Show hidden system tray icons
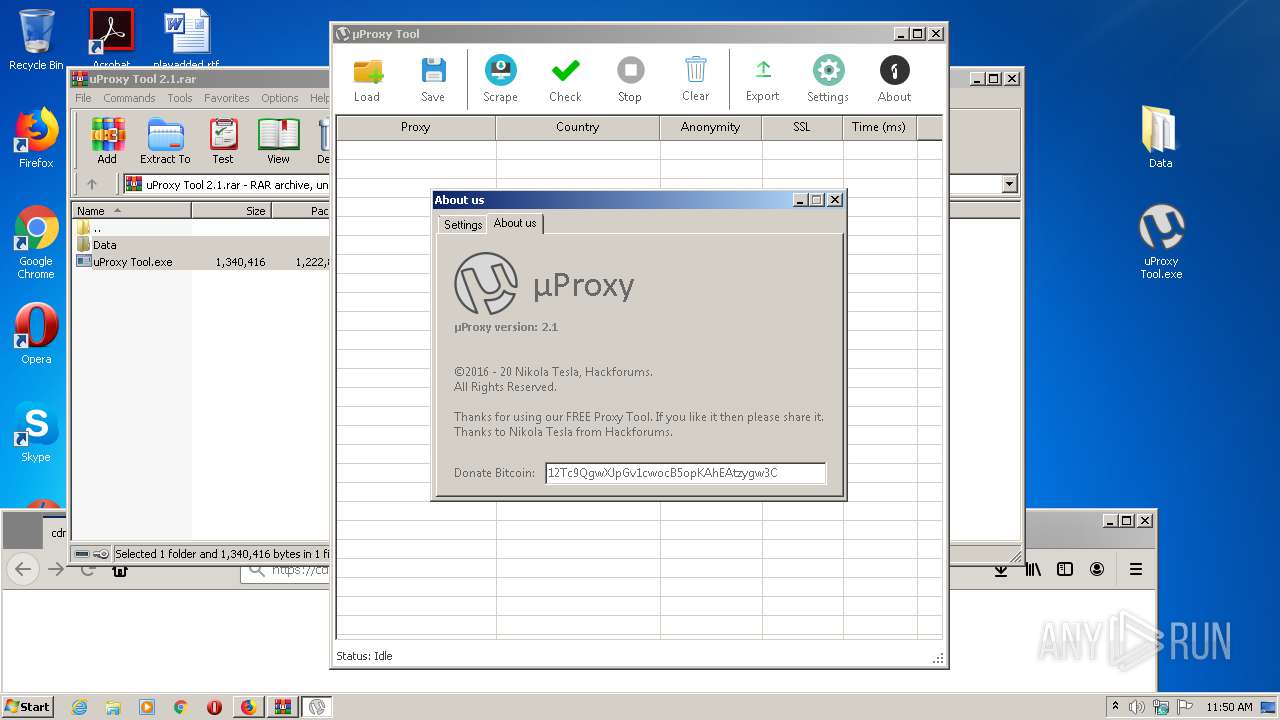This screenshot has width=1280, height=720. (1115, 706)
